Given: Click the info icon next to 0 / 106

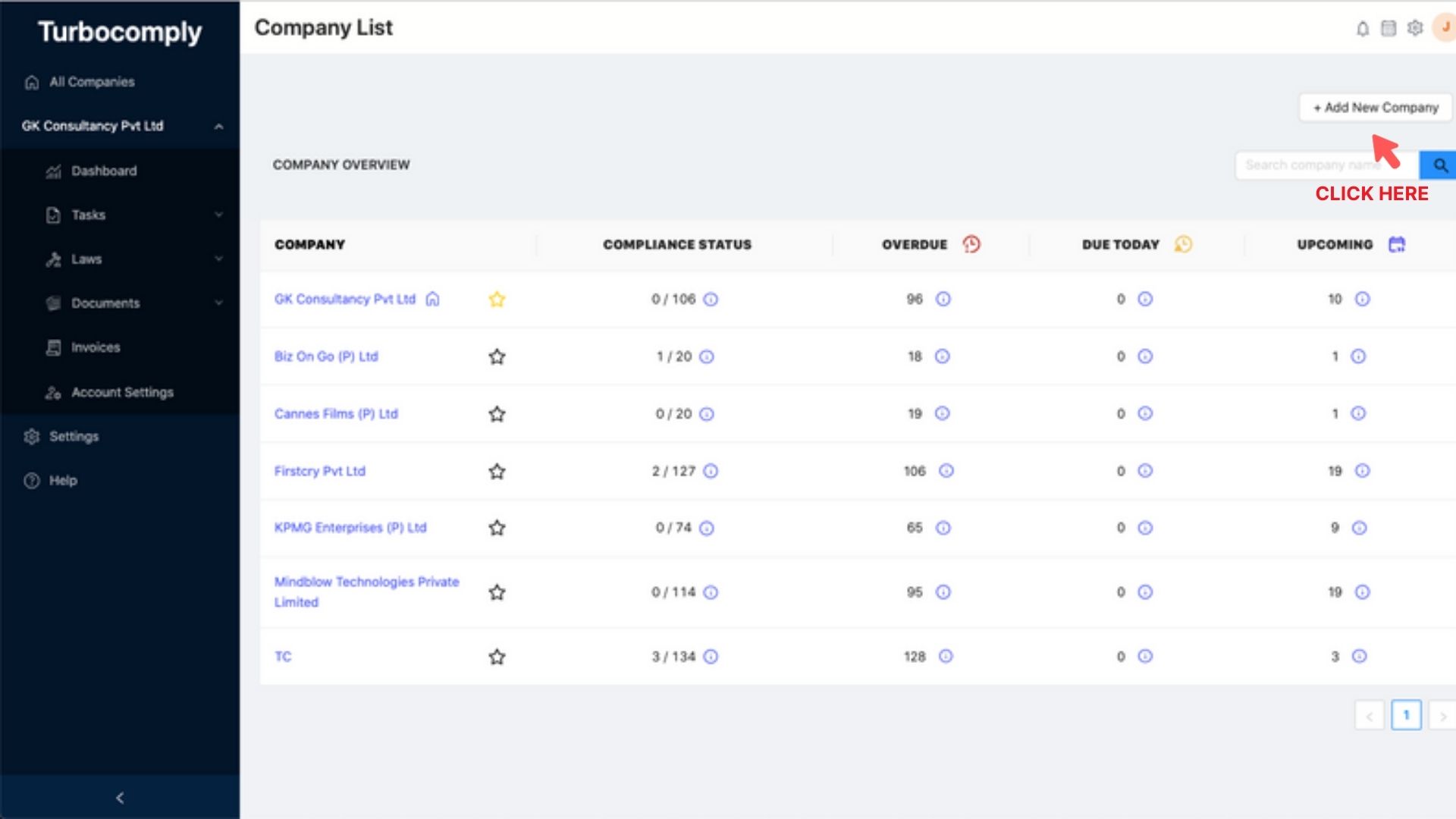Looking at the screenshot, I should coord(711,300).
